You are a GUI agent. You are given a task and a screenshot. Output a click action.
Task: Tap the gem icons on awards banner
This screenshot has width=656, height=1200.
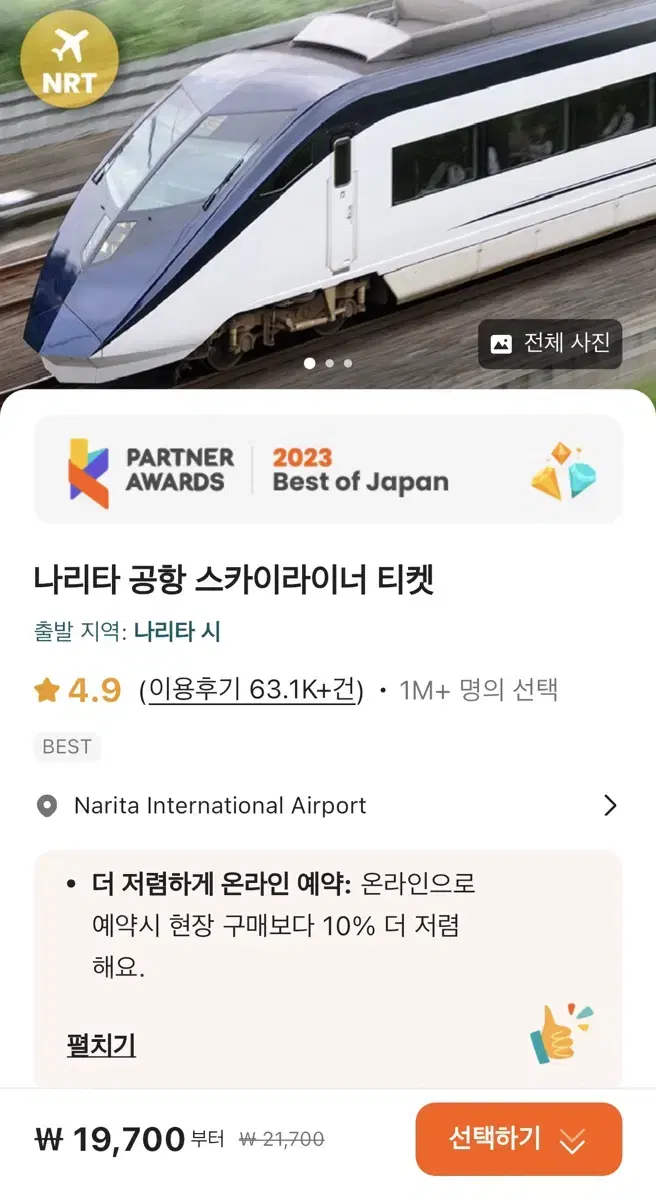(562, 470)
